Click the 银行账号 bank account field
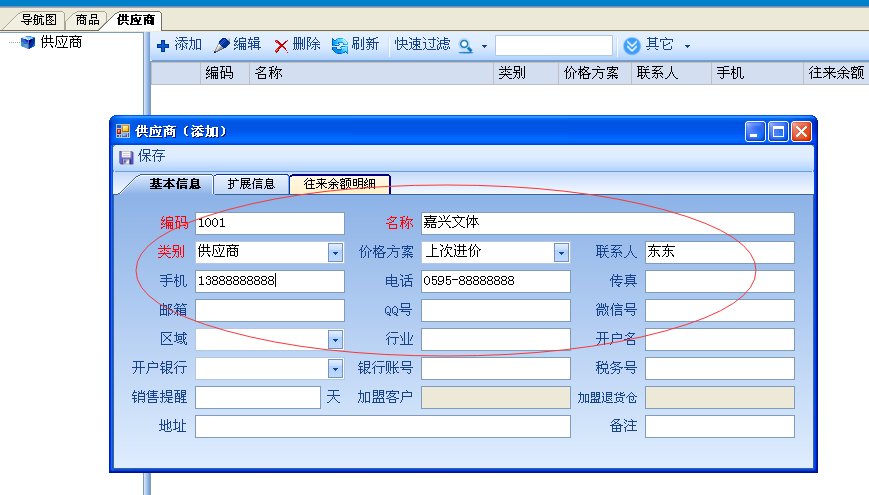The image size is (869, 495). coord(496,368)
